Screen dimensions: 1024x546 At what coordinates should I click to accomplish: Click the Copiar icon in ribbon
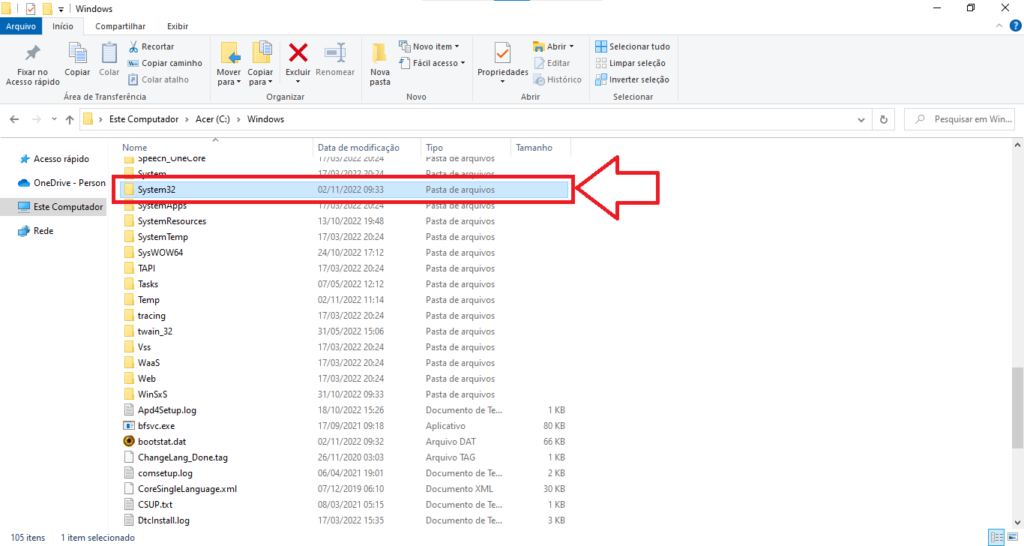(x=77, y=53)
